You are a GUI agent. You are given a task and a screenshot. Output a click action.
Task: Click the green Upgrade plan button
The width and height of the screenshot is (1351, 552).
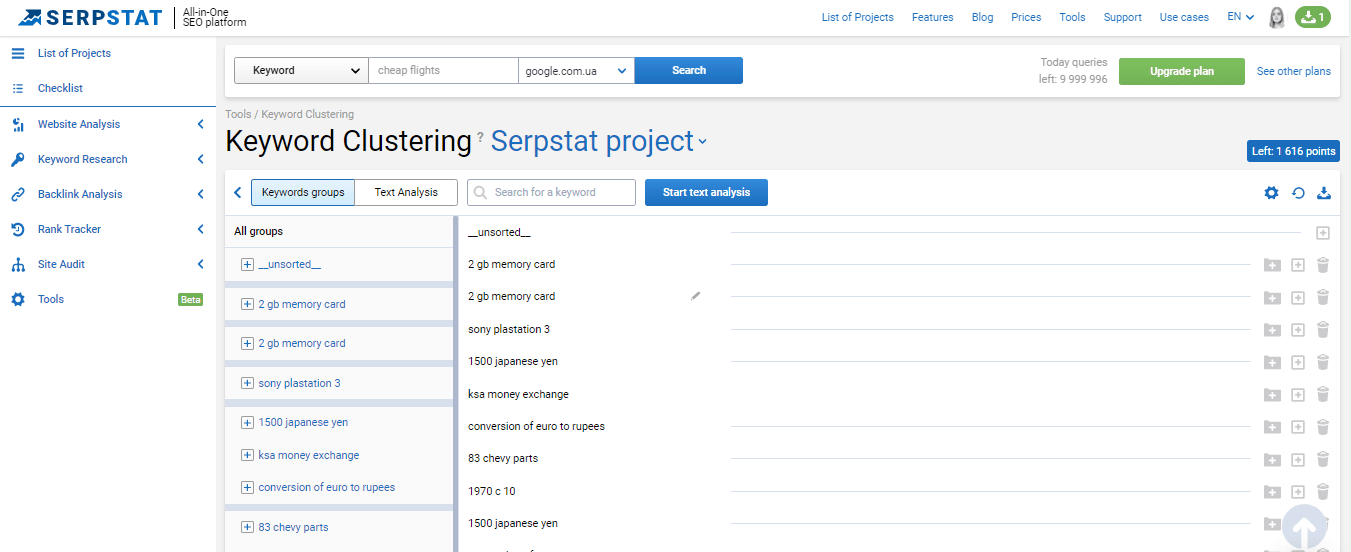coord(1182,71)
